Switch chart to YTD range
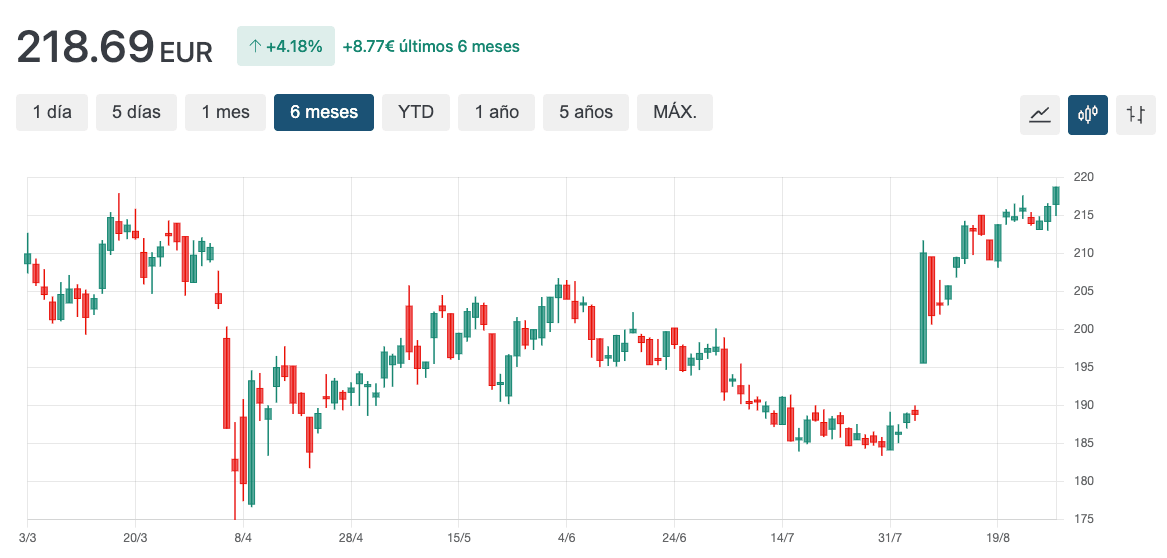 coord(416,112)
